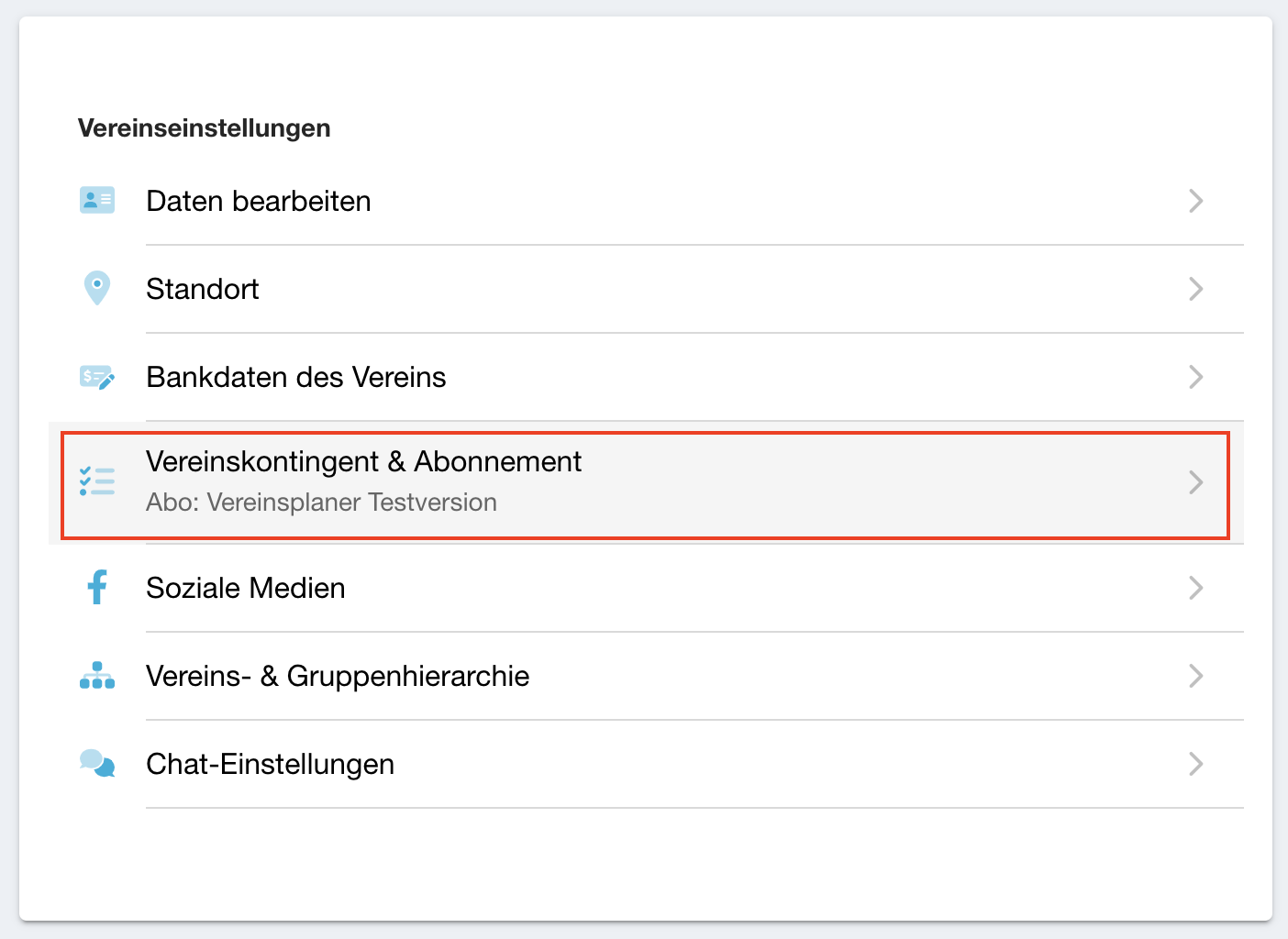Click the Abo: Vereinsplaner Testversion subtitle
This screenshot has width=1288, height=939.
pos(321,503)
